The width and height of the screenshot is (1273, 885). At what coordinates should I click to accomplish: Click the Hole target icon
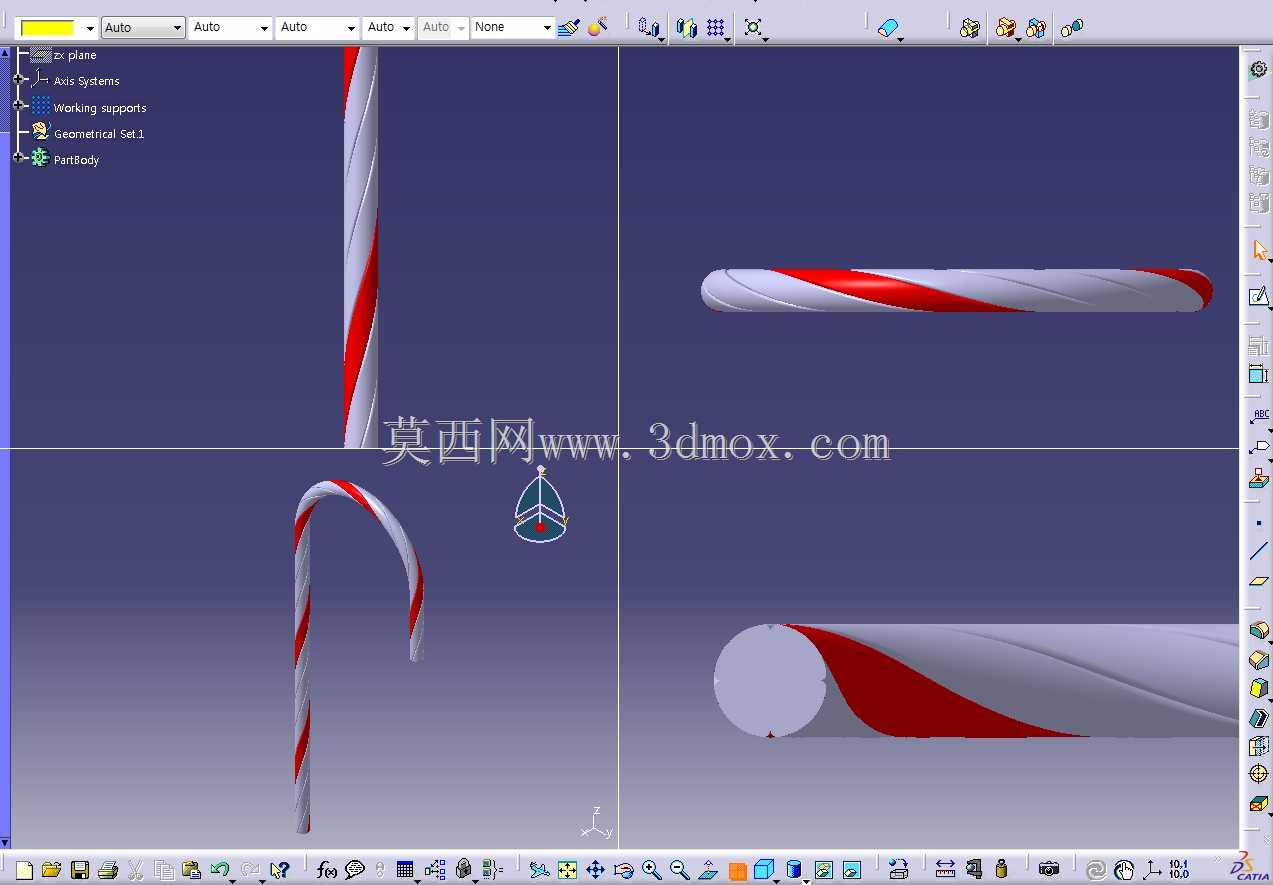coord(1259,774)
